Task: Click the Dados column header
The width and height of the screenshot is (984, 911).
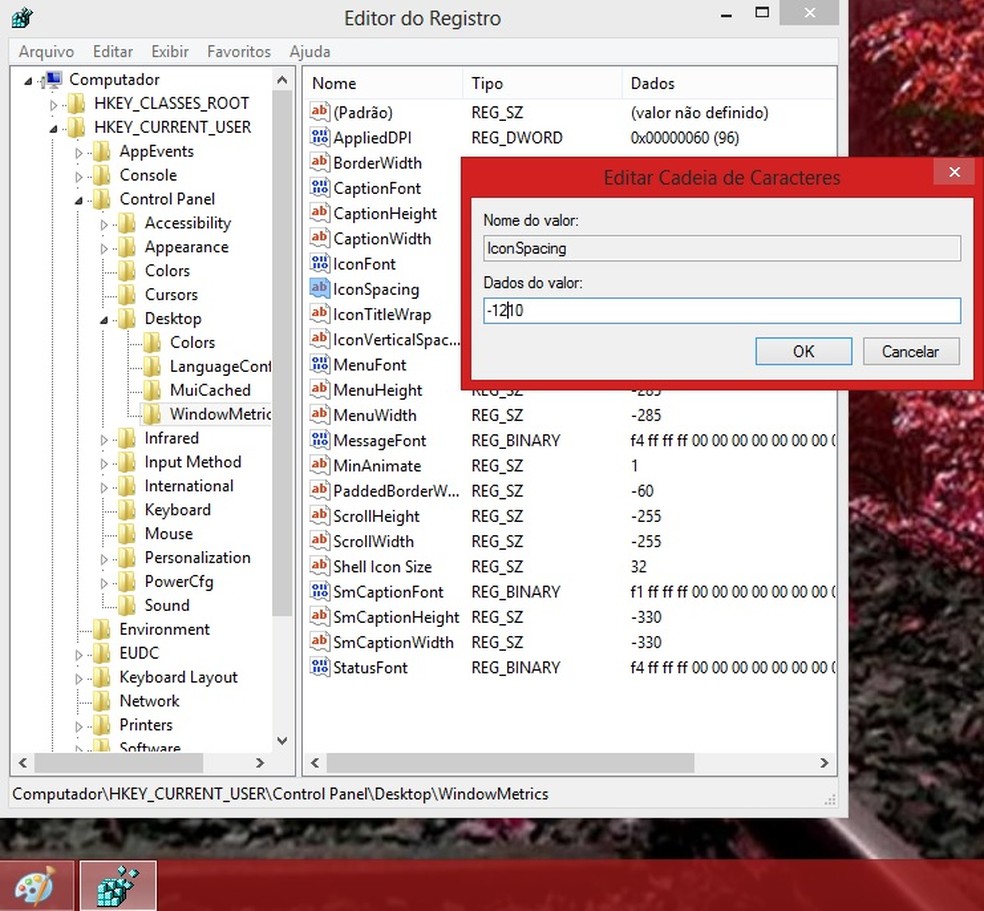Action: pos(729,83)
